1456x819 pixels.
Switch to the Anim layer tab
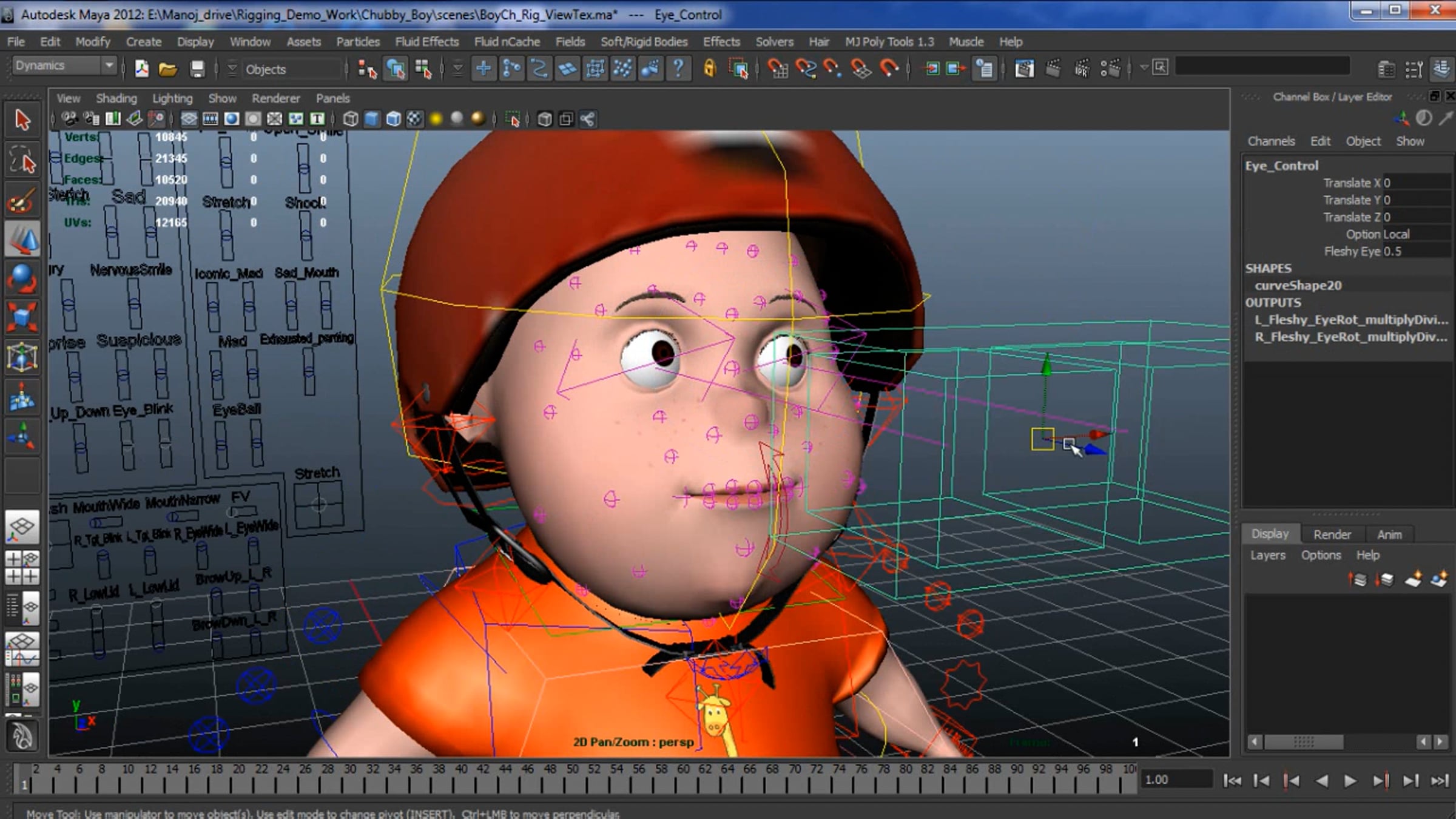pyautogui.click(x=1389, y=534)
